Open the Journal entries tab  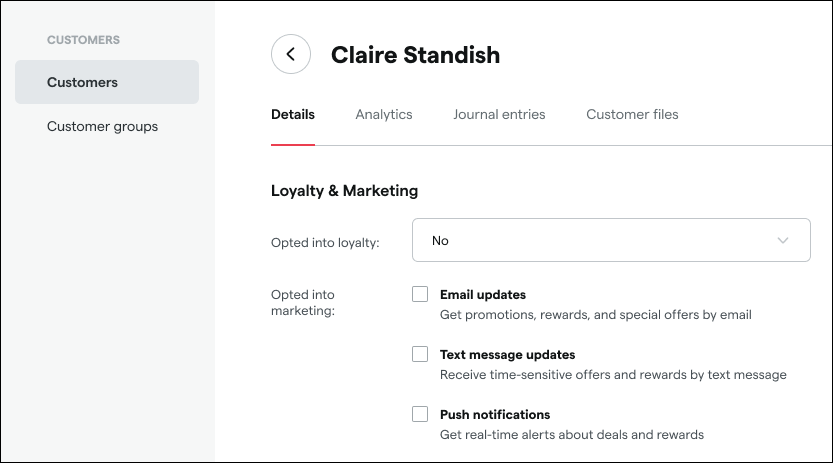point(499,115)
